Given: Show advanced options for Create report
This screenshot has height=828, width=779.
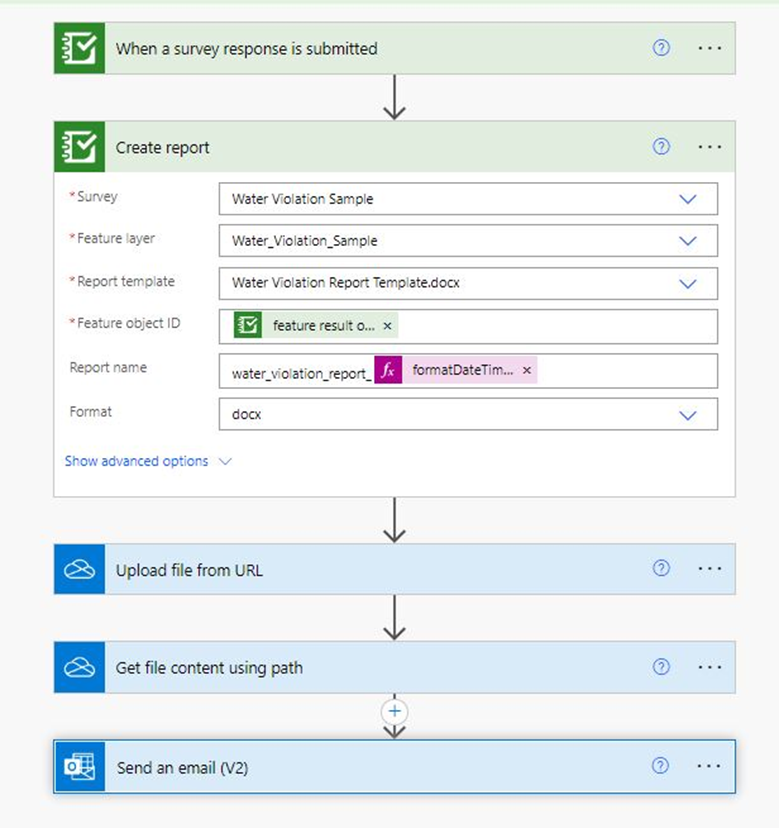Looking at the screenshot, I should pos(147,462).
